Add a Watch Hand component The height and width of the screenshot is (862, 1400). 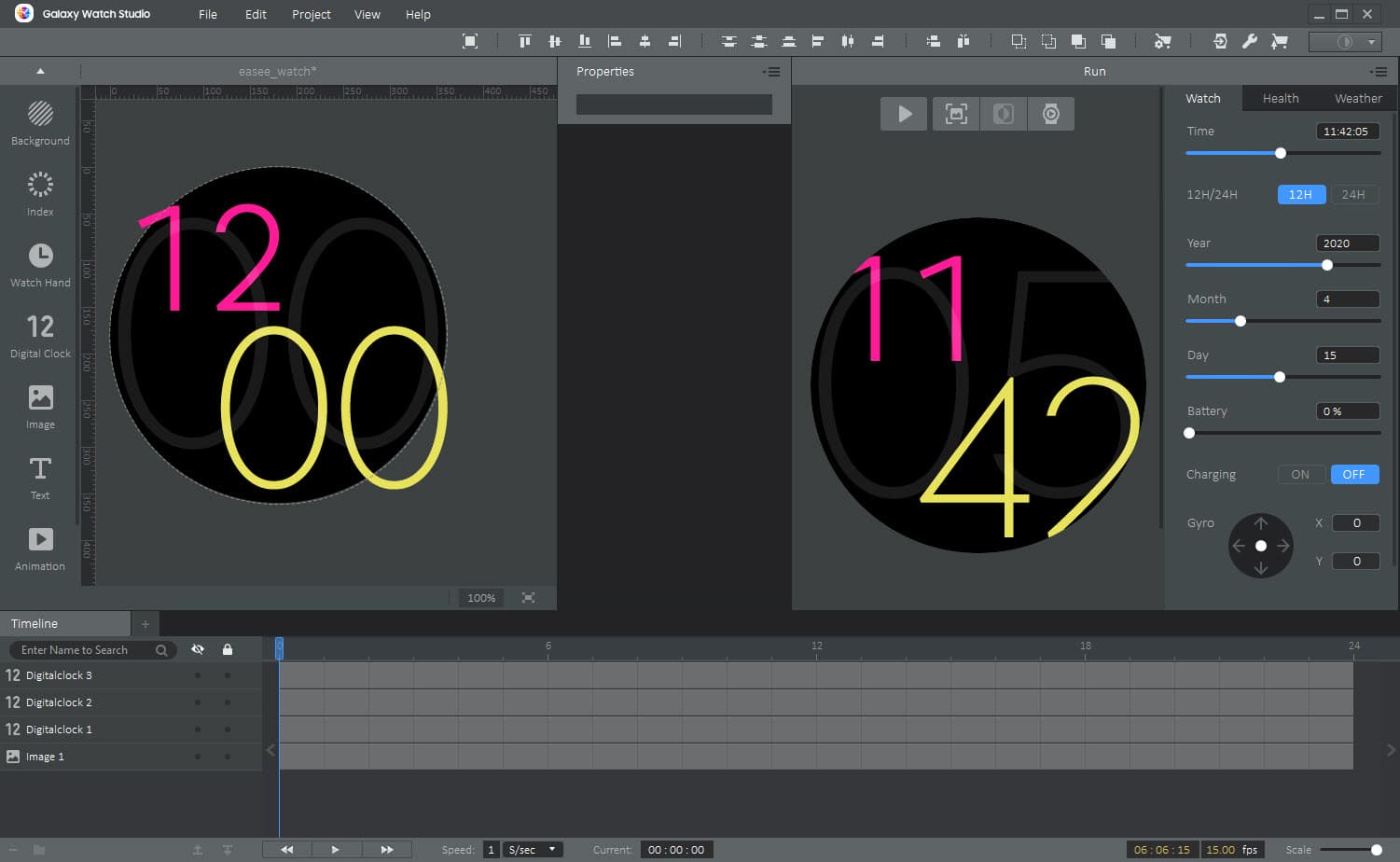click(40, 265)
